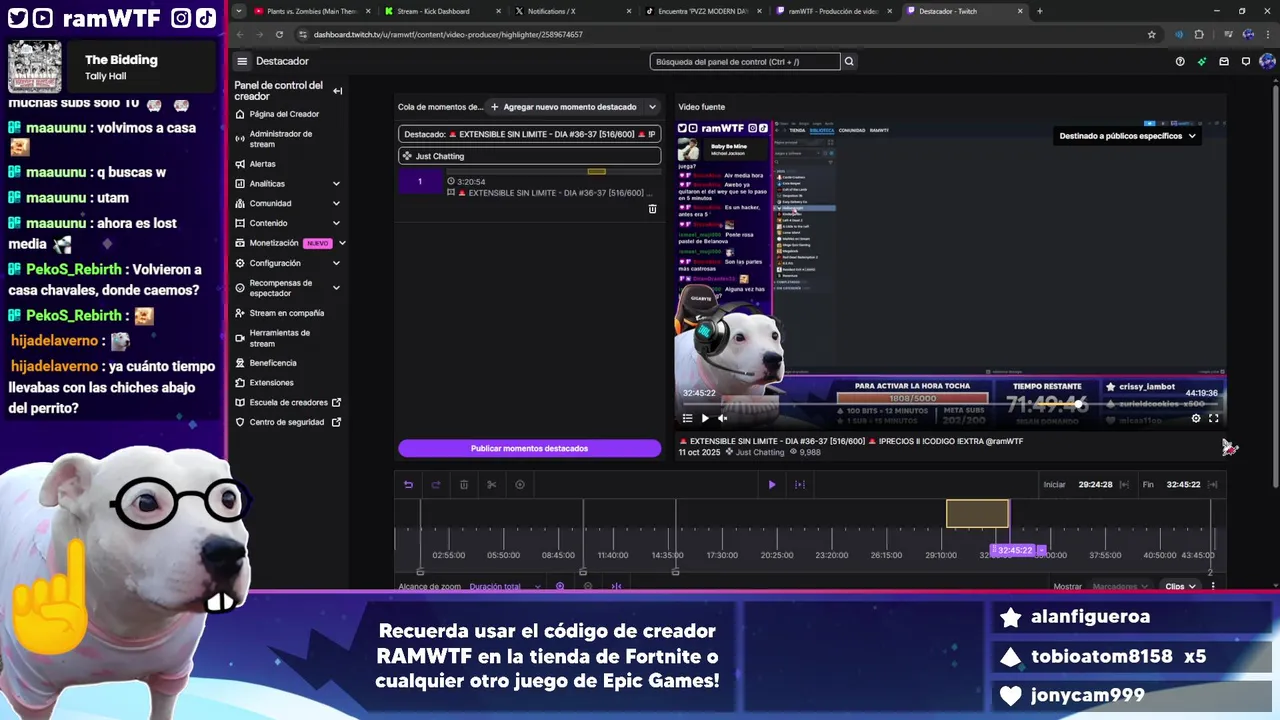Expand Analíticas sidebar section
Viewport: 1280px width, 720px height.
(x=336, y=184)
